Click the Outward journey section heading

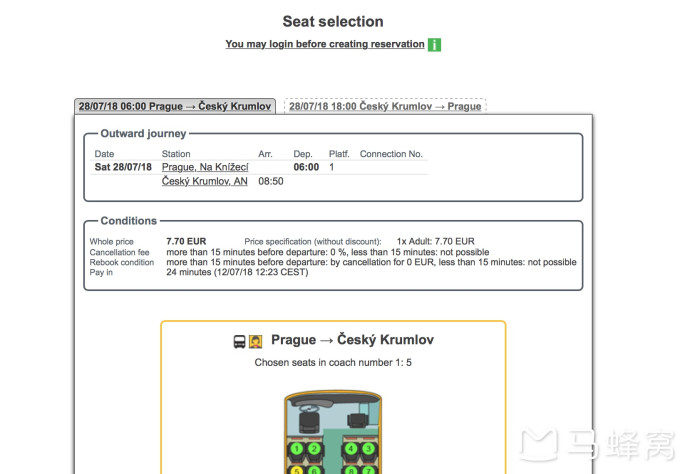[144, 134]
